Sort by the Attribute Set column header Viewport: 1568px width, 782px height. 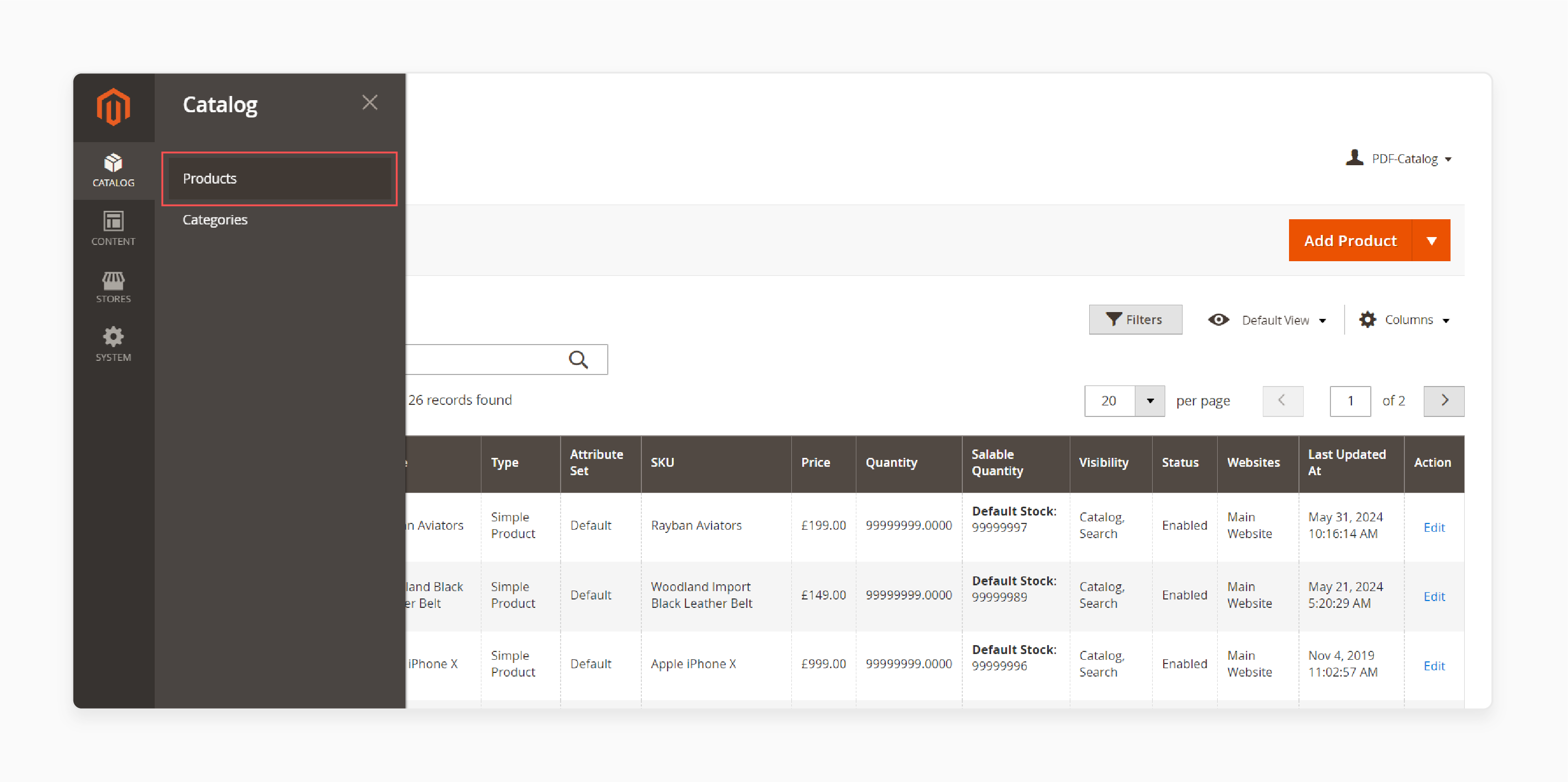600,463
